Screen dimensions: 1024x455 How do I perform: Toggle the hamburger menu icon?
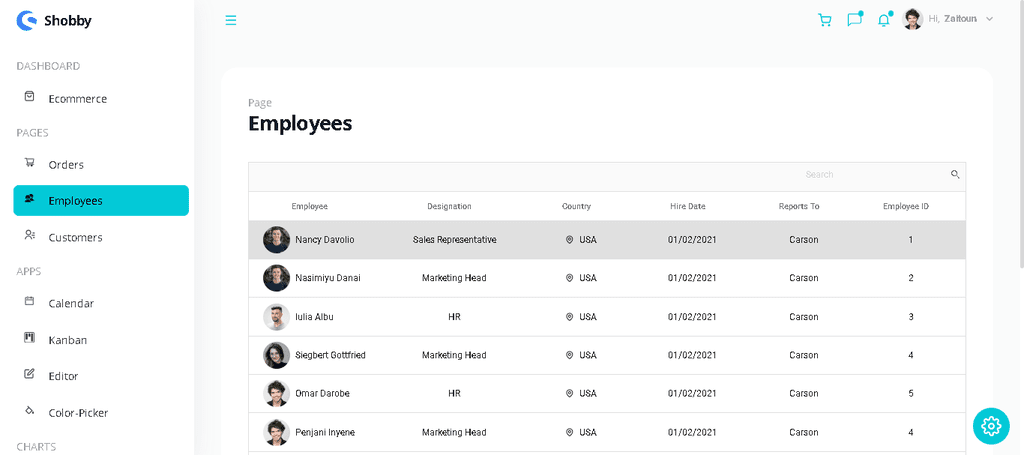231,20
